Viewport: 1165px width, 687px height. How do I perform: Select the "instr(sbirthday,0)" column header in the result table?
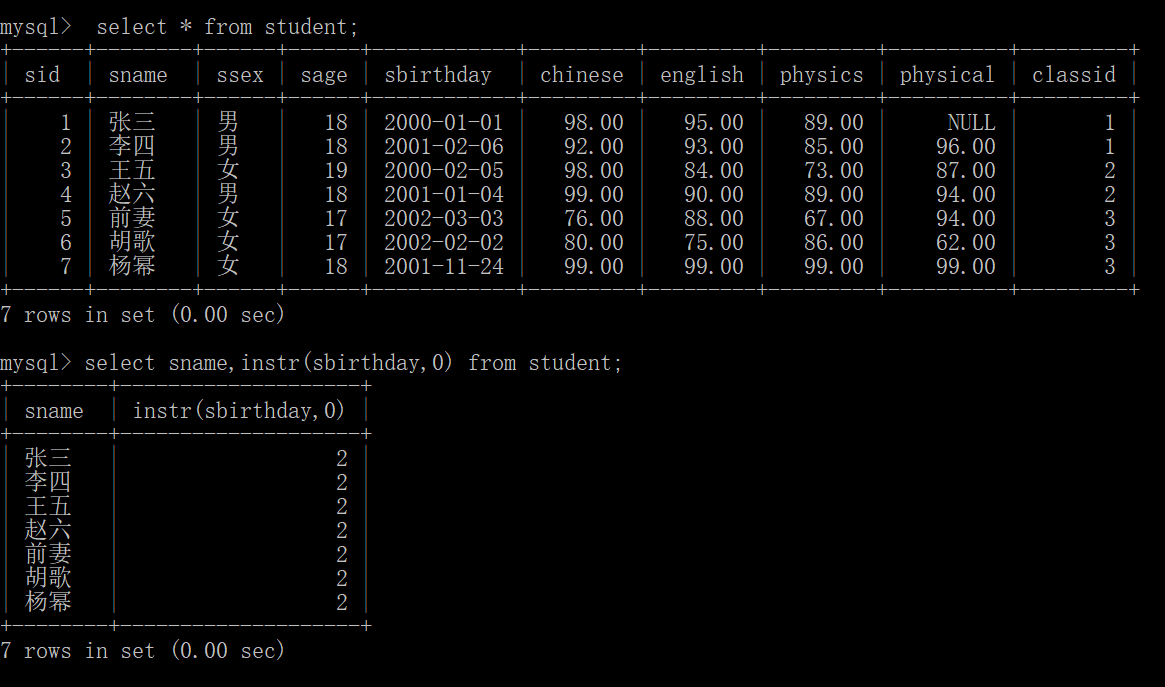238,411
